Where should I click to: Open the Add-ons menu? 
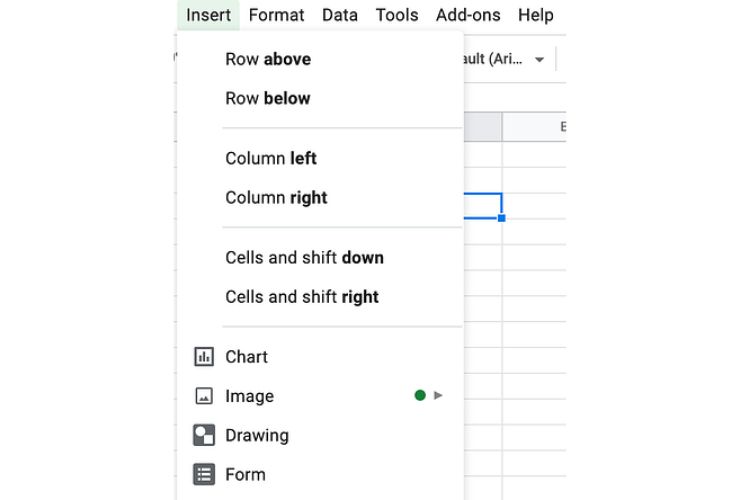click(x=468, y=15)
